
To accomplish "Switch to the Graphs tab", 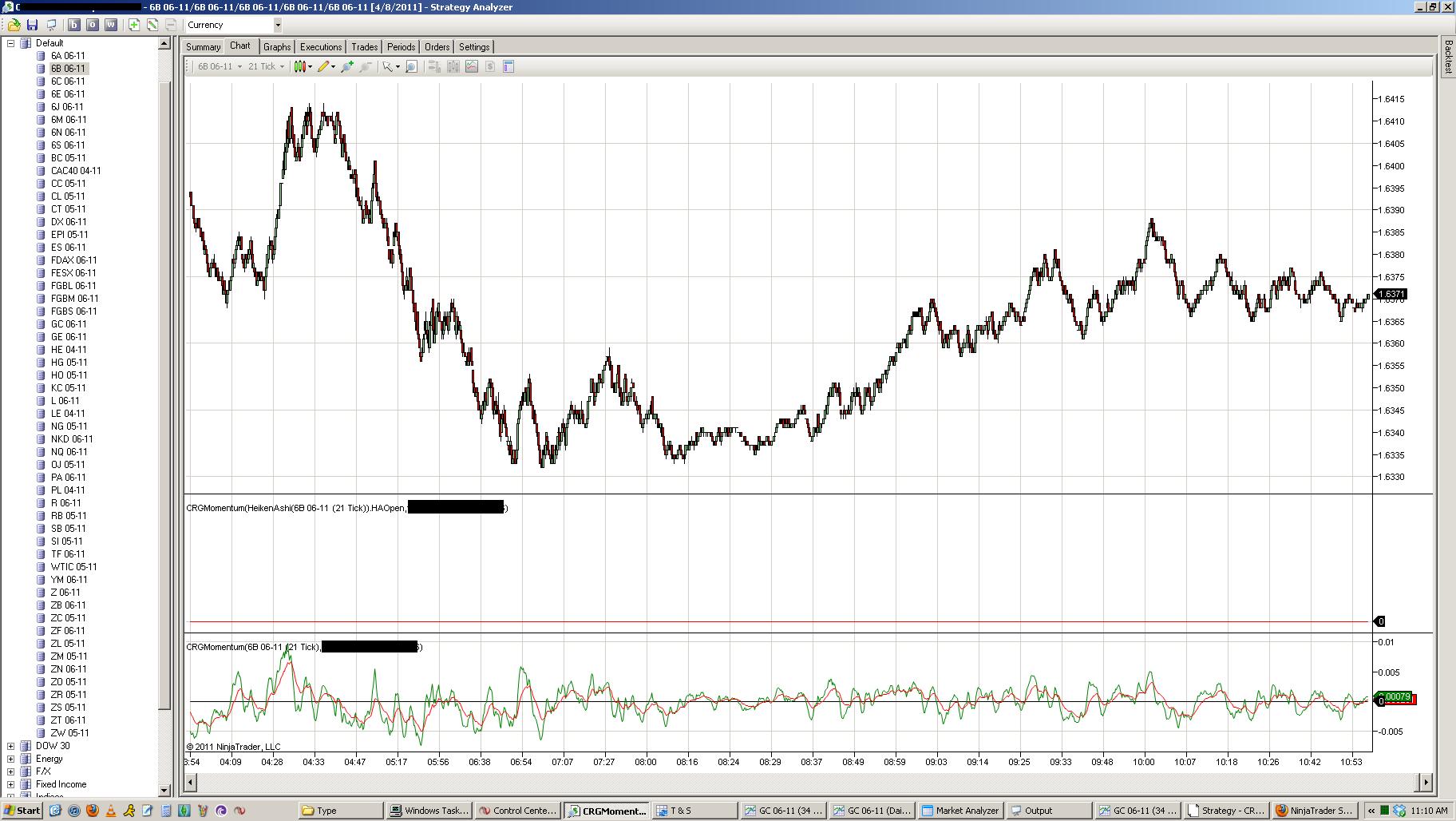I will click(277, 47).
